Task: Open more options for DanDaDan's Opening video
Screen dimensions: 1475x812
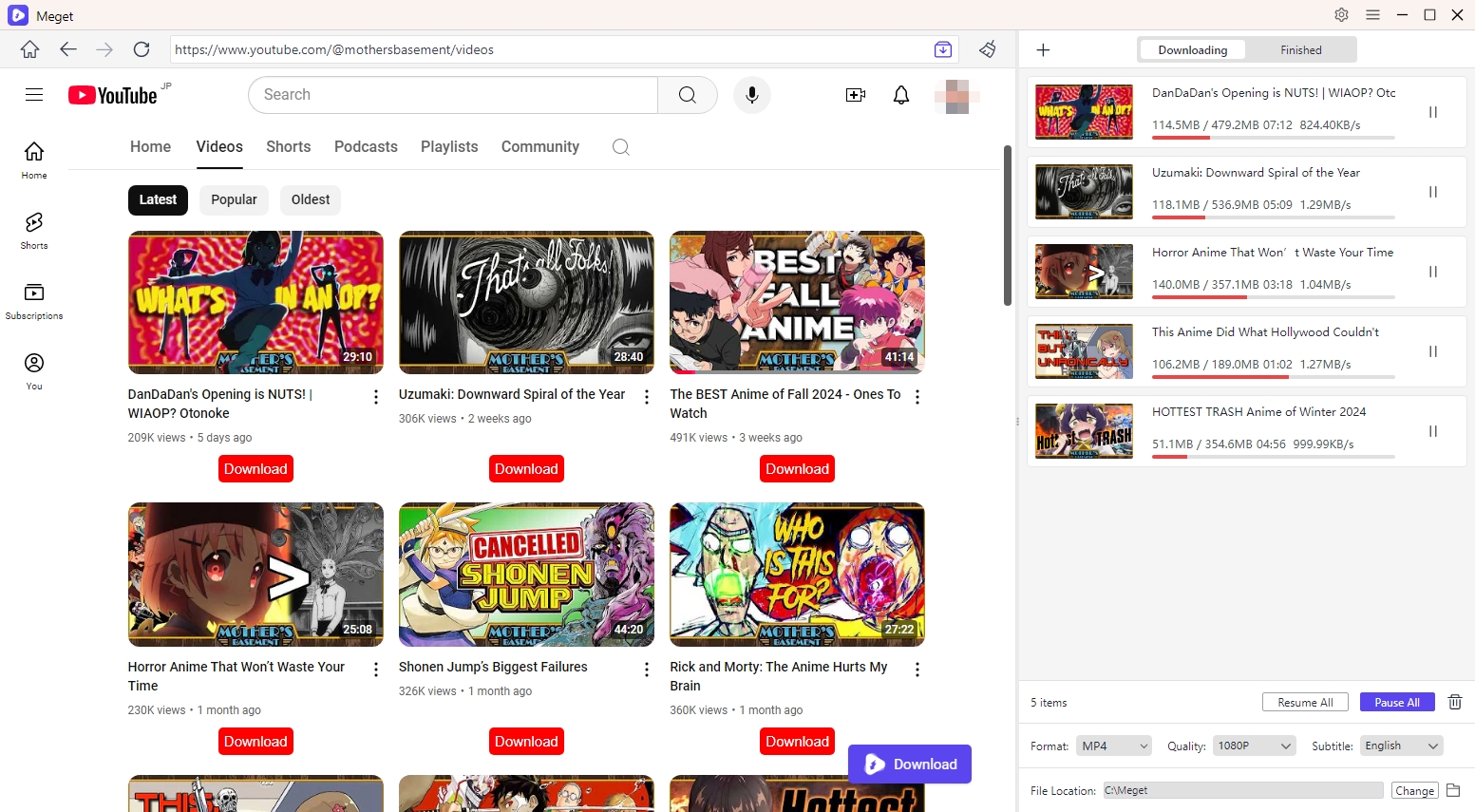Action: [x=376, y=397]
